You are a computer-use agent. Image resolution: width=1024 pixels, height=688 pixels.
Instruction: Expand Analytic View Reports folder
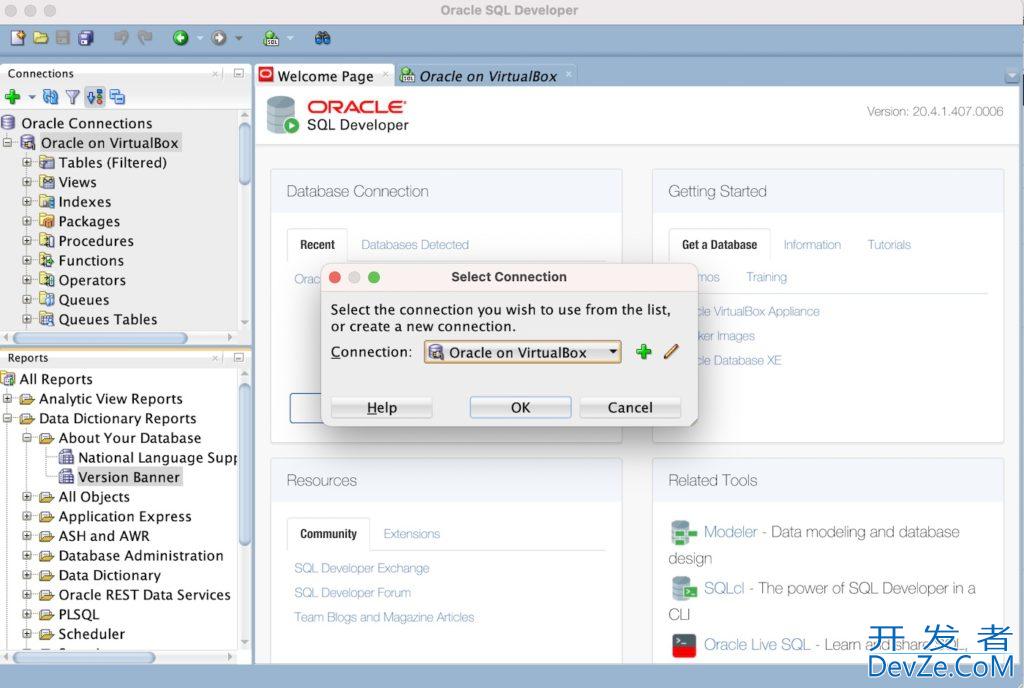[x=8, y=399]
